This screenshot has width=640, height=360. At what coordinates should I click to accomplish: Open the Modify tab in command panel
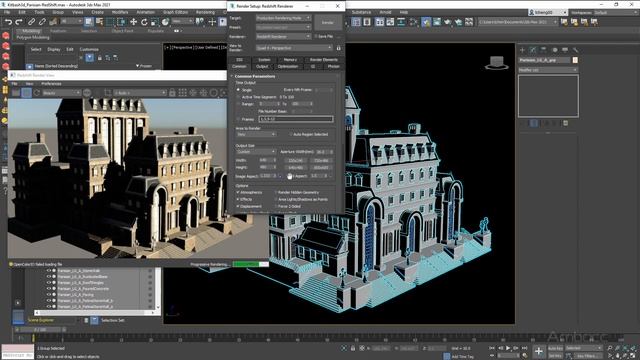[533, 50]
